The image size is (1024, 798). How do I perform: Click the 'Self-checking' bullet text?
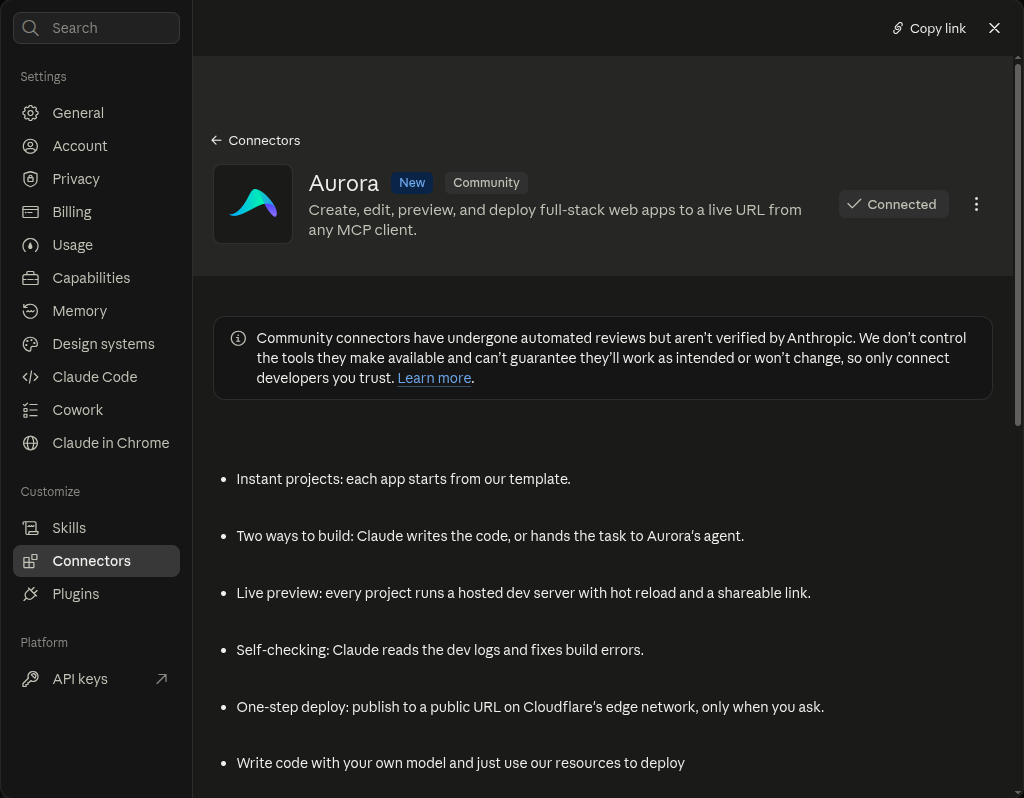click(440, 650)
